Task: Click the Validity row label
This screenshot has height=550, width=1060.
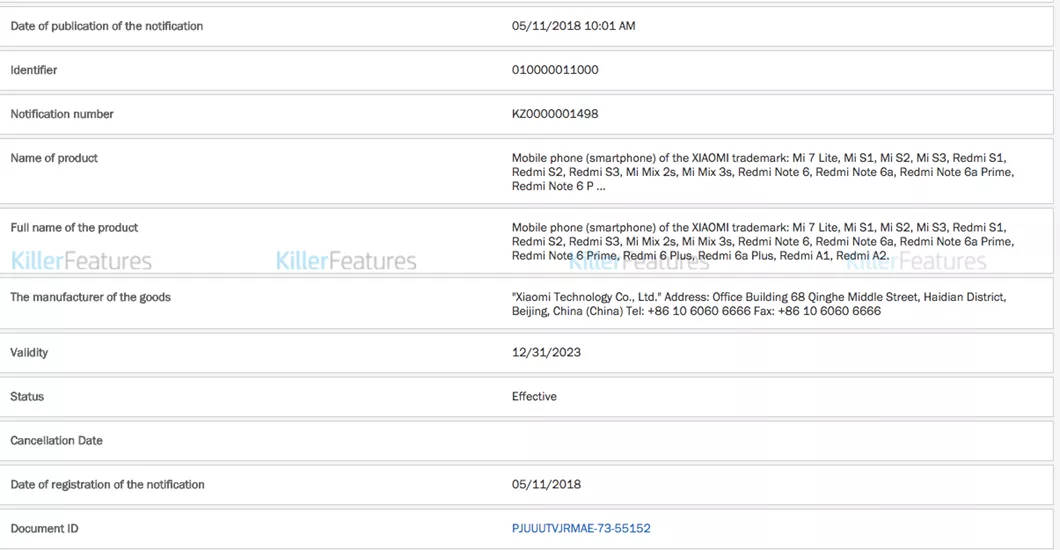Action: pyautogui.click(x=29, y=353)
